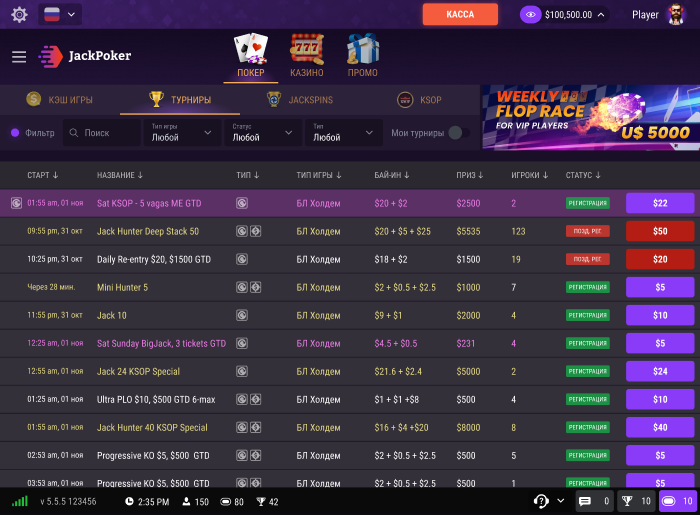Toggle the Фильтр switch
The height and width of the screenshot is (515, 700).
[15, 133]
